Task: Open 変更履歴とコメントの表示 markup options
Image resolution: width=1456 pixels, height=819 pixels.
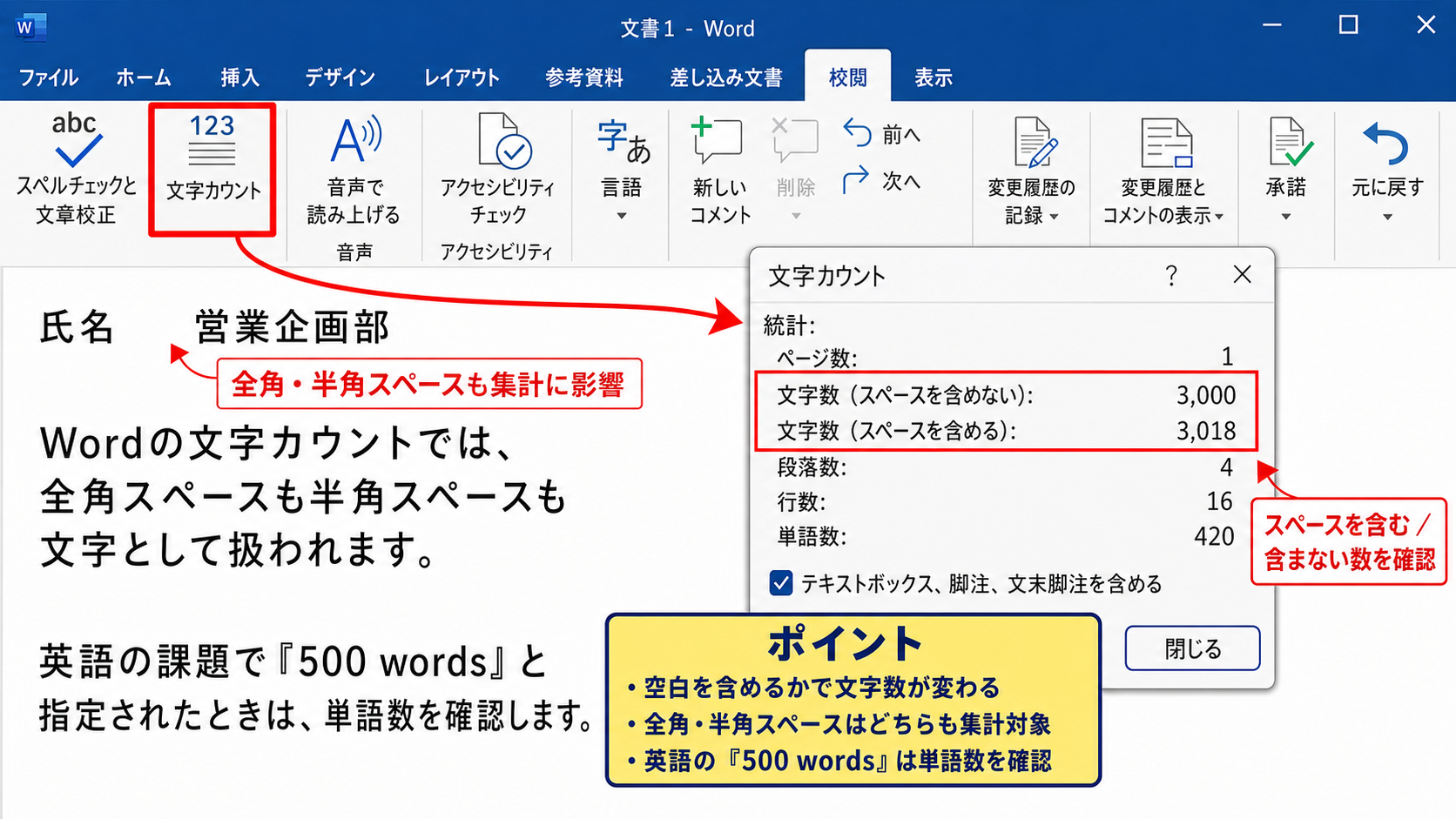Action: coord(1163,170)
